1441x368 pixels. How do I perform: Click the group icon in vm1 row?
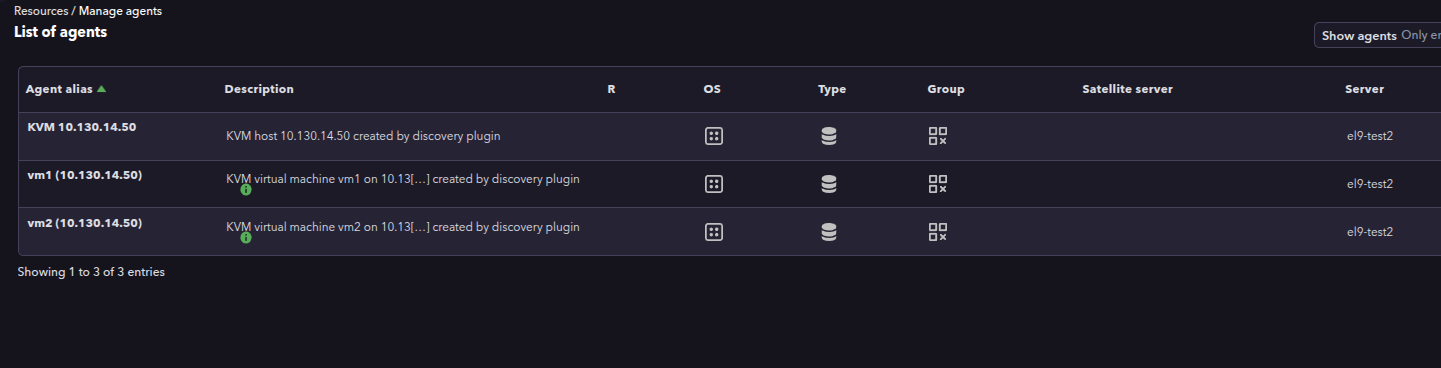pyautogui.click(x=937, y=184)
